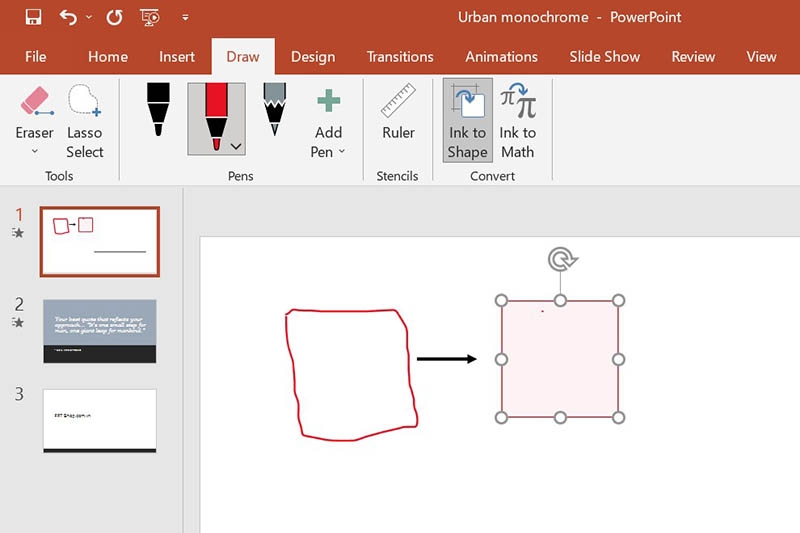Expand the Eraser options arrow
Image resolution: width=800 pixels, height=533 pixels.
[35, 151]
